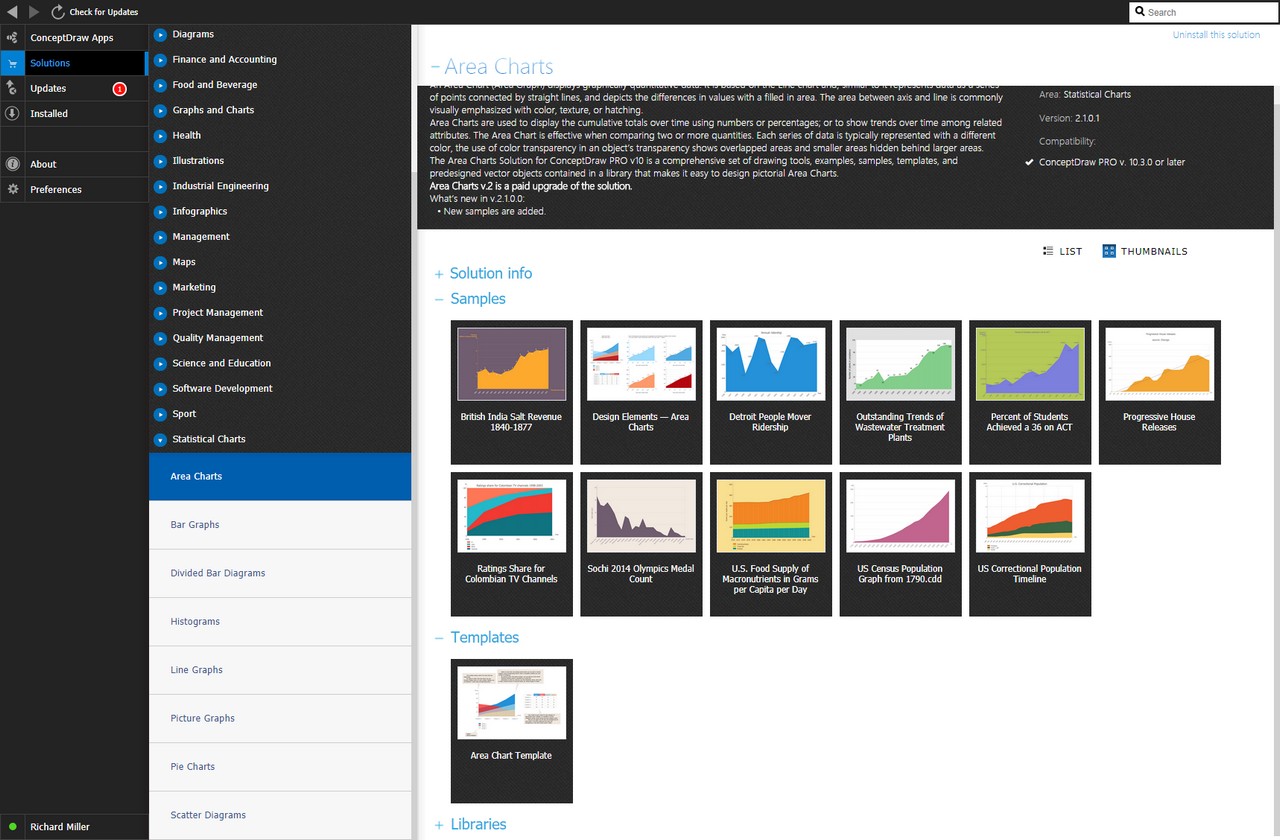
Task: Click the Installed download icon
Action: coord(12,114)
